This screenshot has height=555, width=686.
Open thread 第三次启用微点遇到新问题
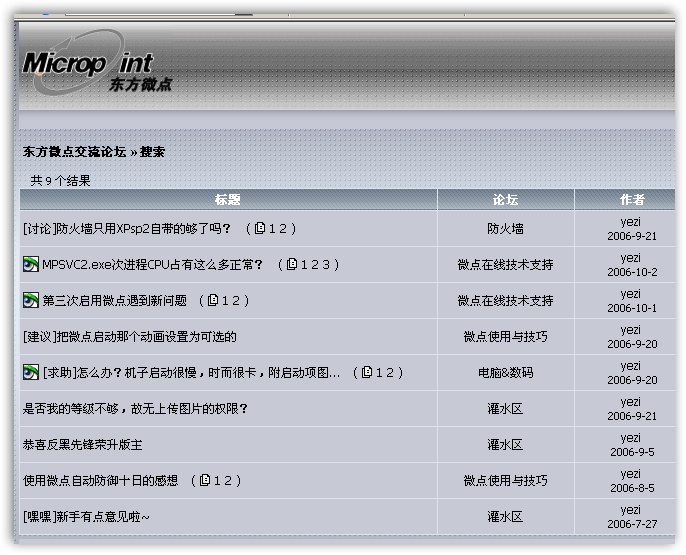(115, 300)
